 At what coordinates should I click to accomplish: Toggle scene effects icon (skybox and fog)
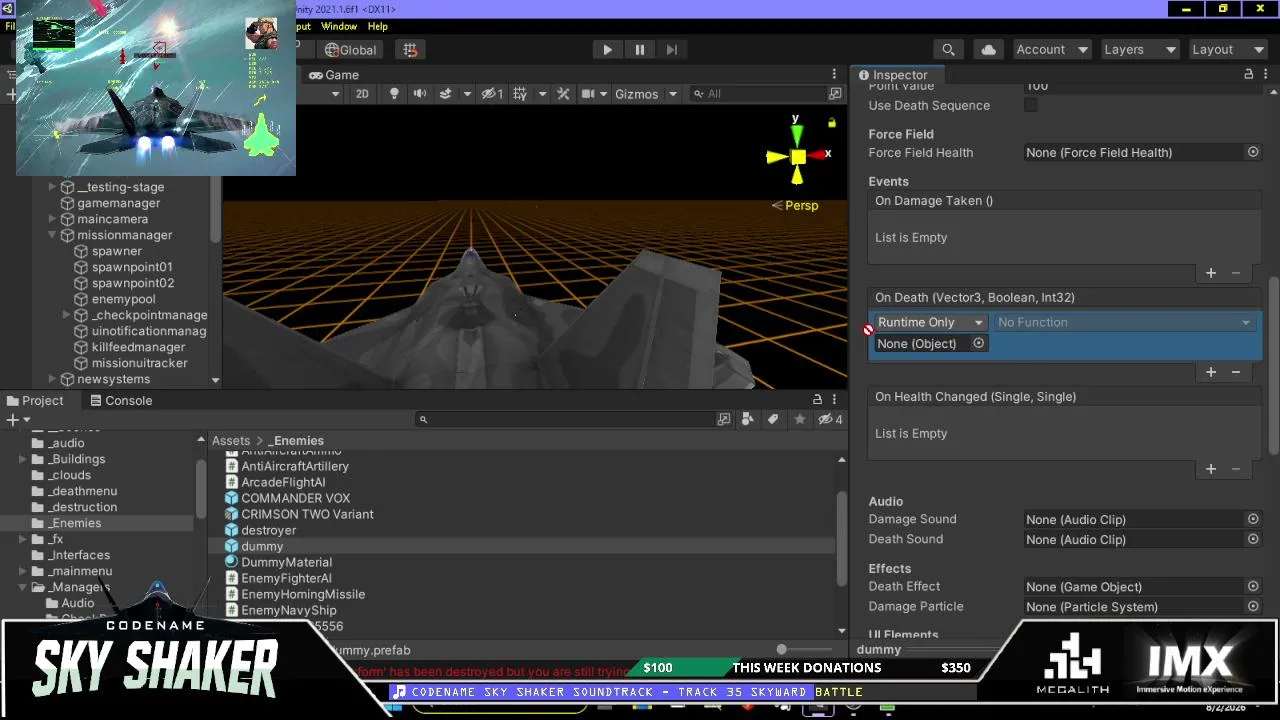(446, 93)
